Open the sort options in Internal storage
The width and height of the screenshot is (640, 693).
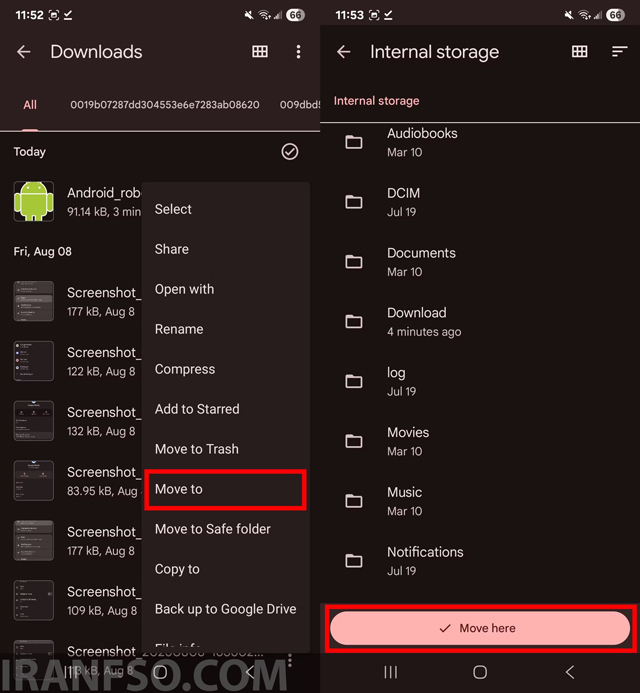point(620,52)
